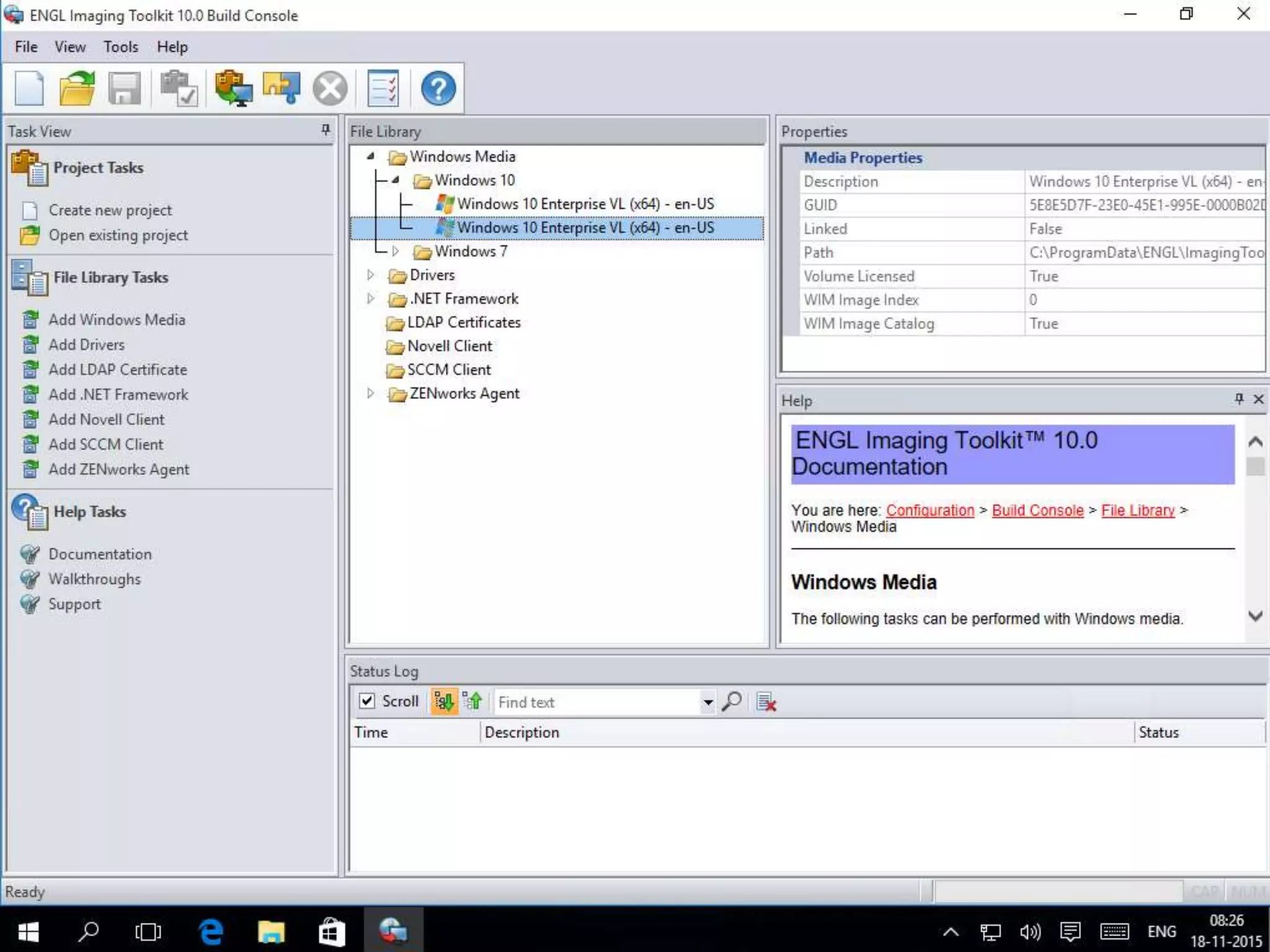Select the Novell Client folder
The height and width of the screenshot is (952, 1270).
(x=450, y=346)
